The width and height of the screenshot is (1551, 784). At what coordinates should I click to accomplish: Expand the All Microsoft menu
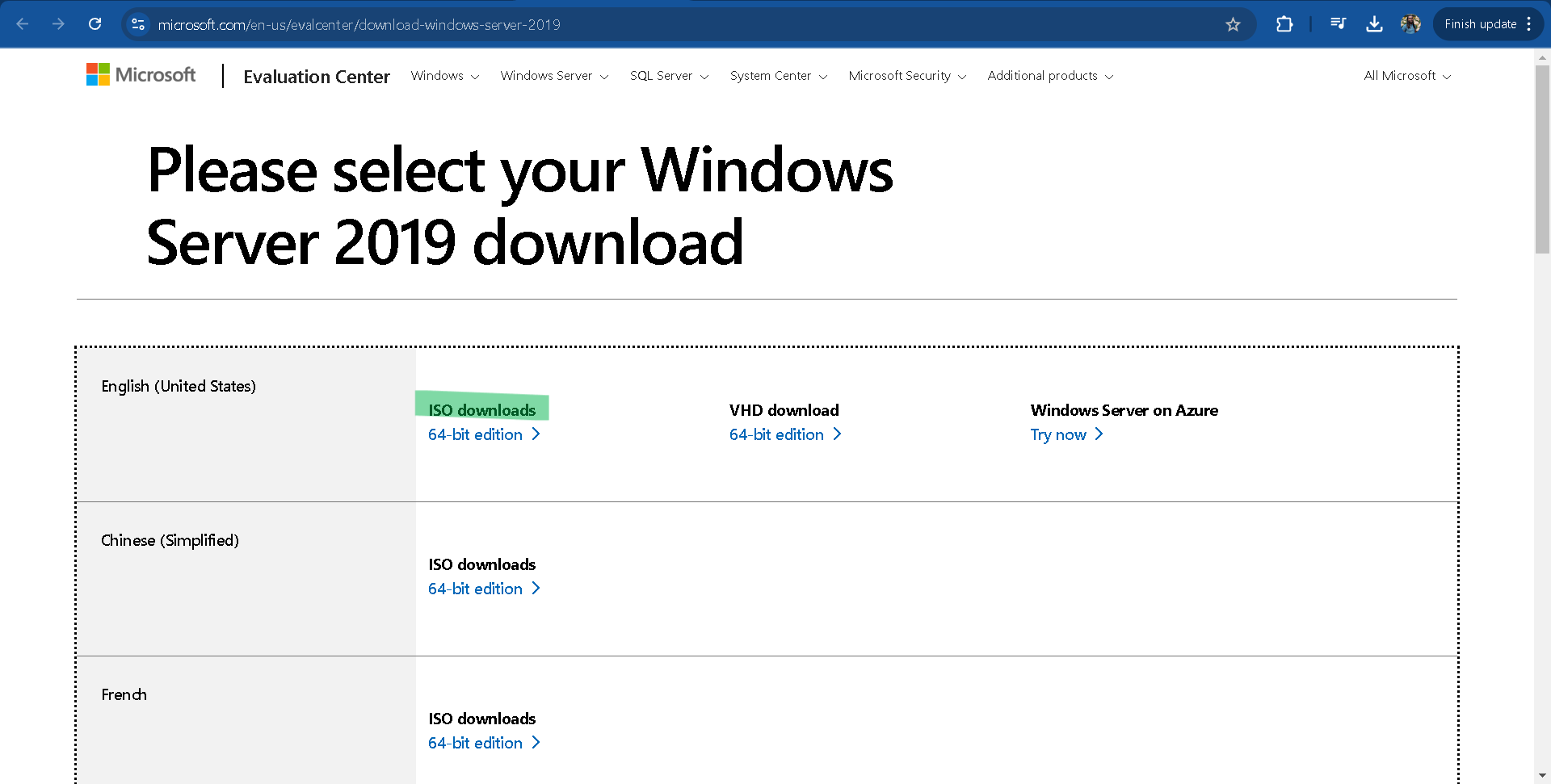1407,76
